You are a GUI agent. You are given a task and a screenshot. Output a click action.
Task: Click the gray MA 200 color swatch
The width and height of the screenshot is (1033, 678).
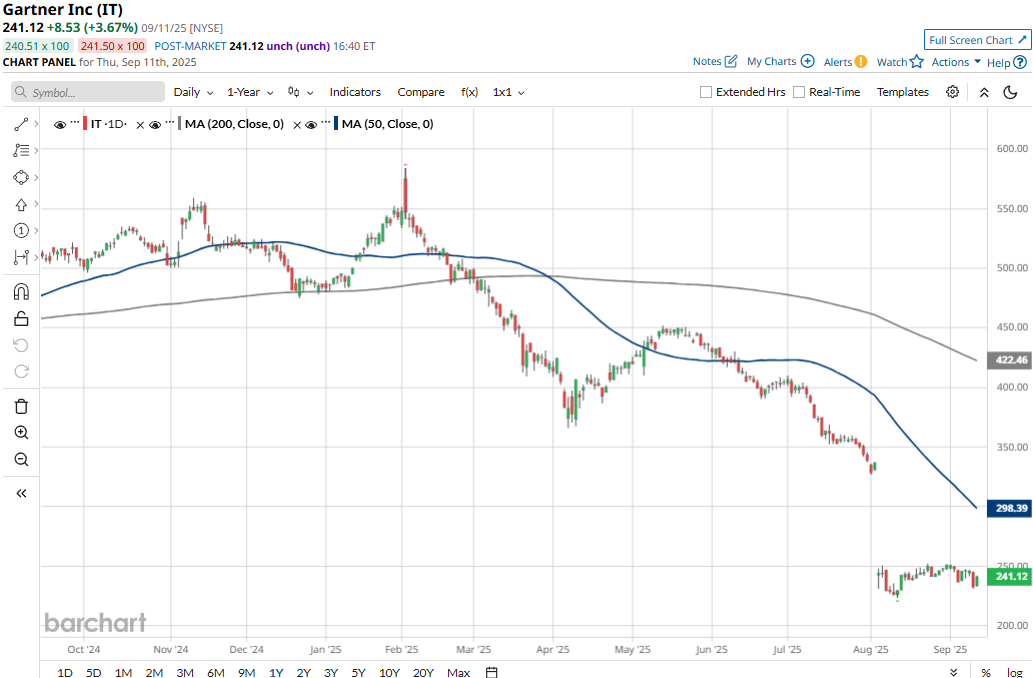[180, 124]
